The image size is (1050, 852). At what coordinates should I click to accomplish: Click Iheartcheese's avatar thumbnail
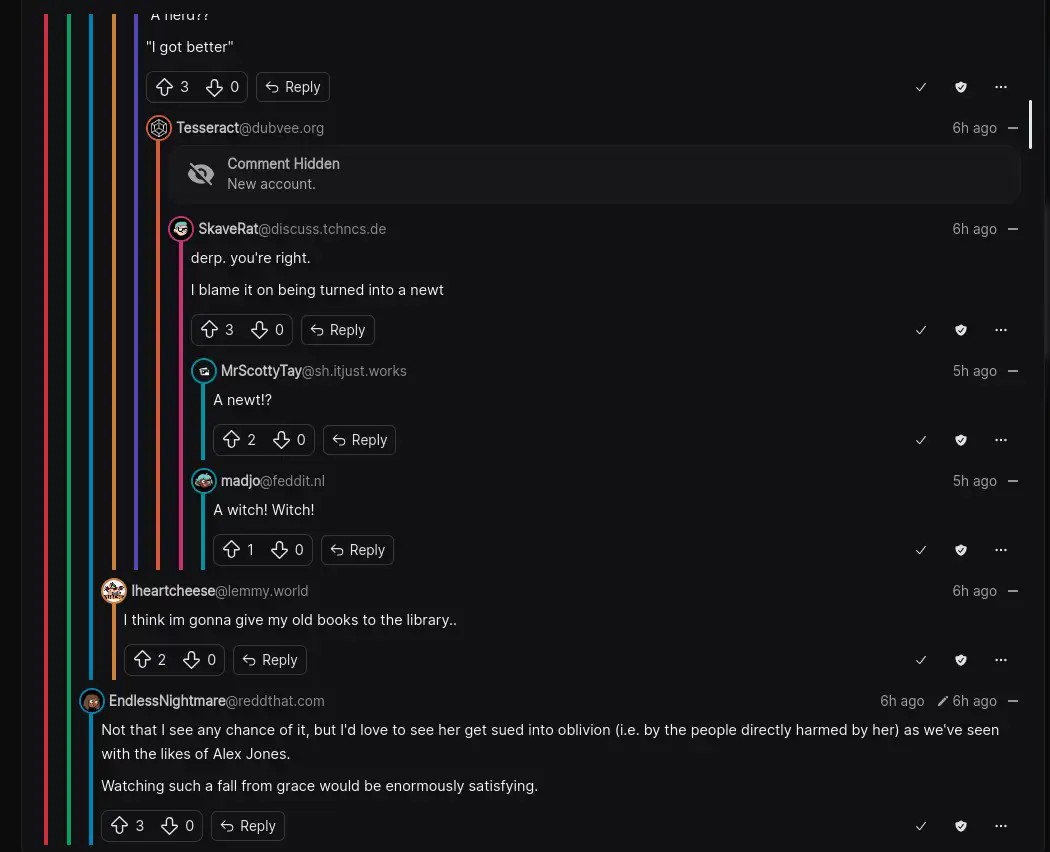[114, 591]
